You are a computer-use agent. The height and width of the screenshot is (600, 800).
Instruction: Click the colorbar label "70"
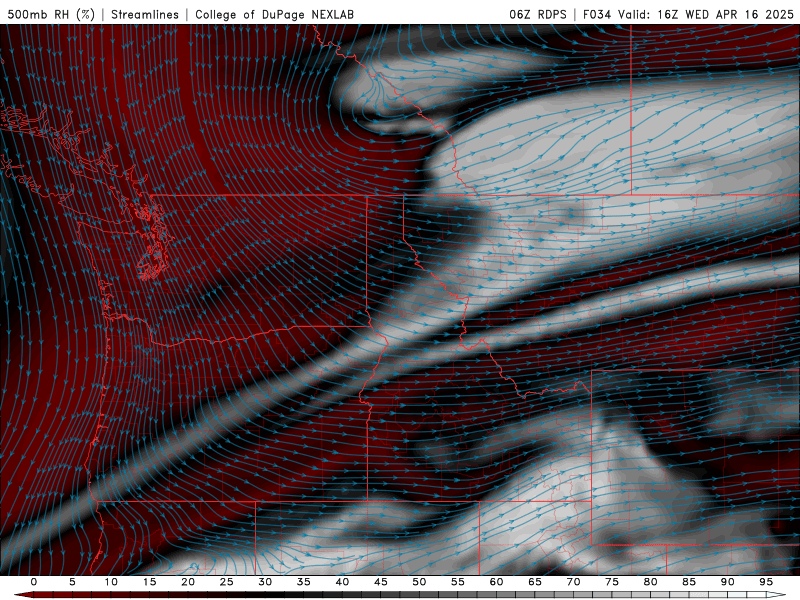pos(573,582)
